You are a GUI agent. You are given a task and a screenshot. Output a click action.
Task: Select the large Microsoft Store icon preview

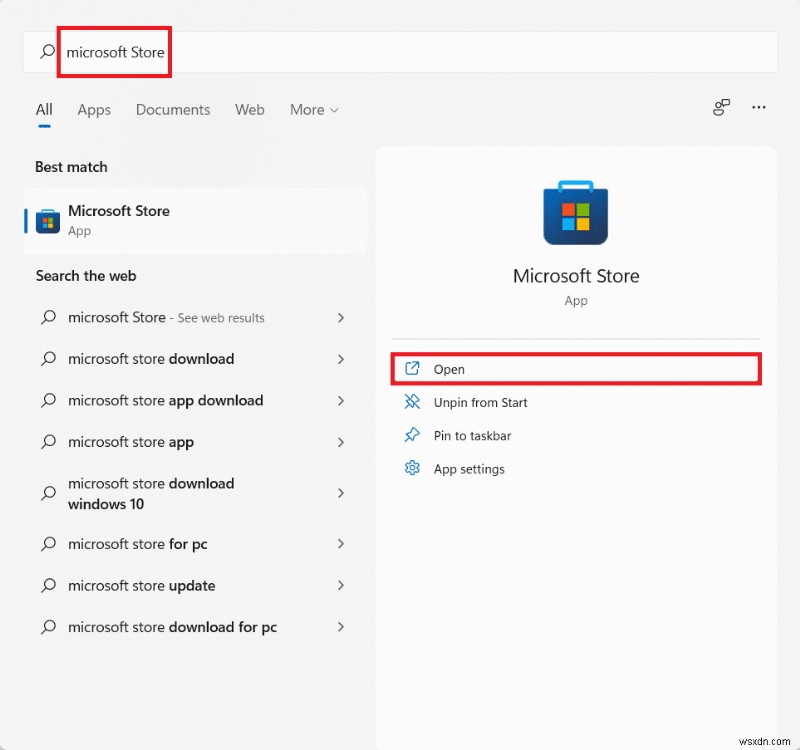[x=576, y=212]
